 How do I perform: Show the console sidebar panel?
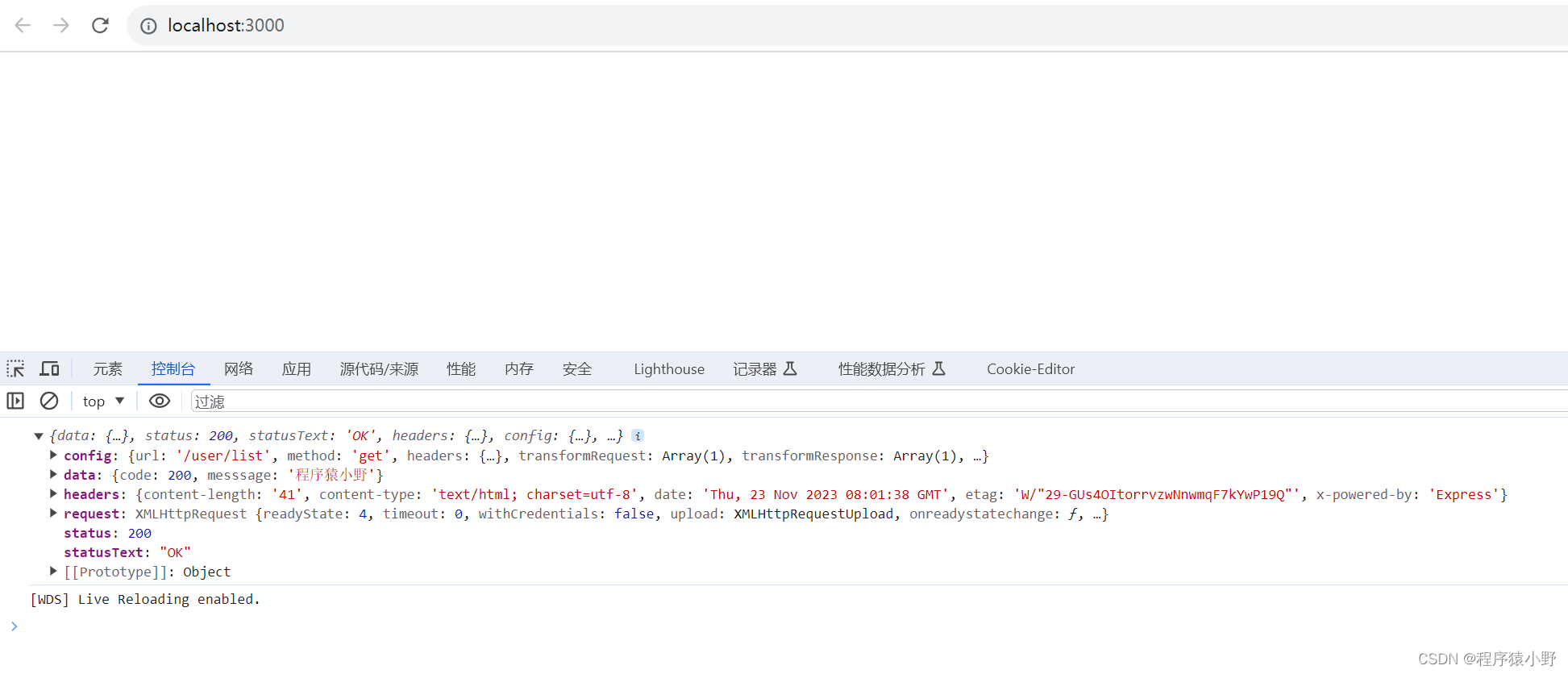[15, 401]
